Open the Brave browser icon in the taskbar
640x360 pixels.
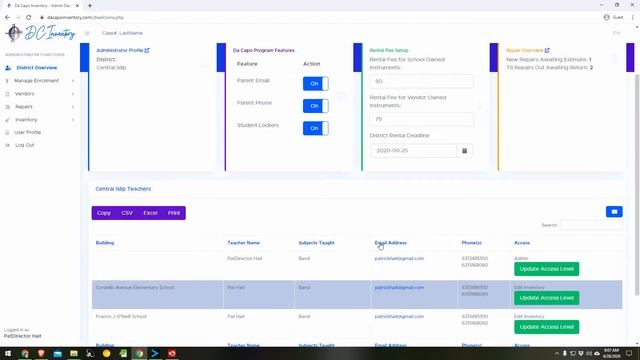(x=41, y=353)
